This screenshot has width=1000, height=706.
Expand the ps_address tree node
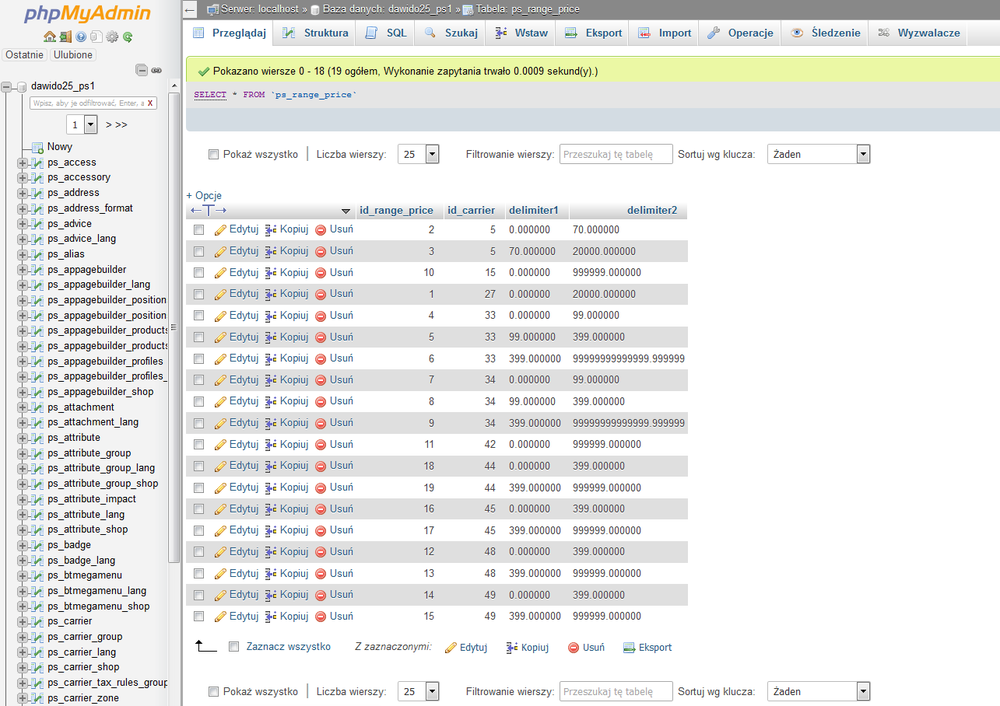tap(22, 193)
